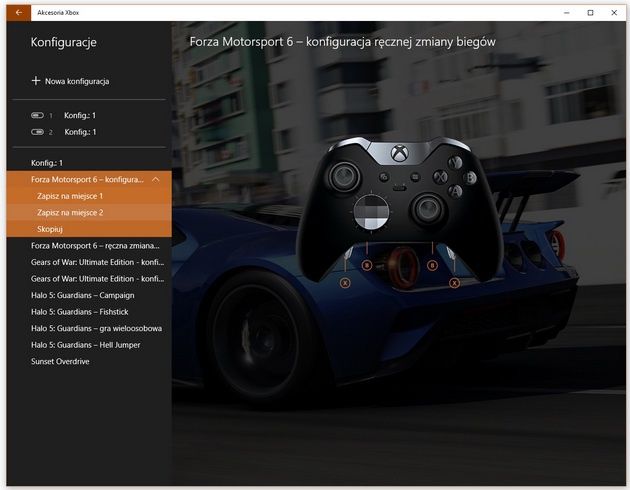Select slot 2 switch icon

(x=37, y=132)
